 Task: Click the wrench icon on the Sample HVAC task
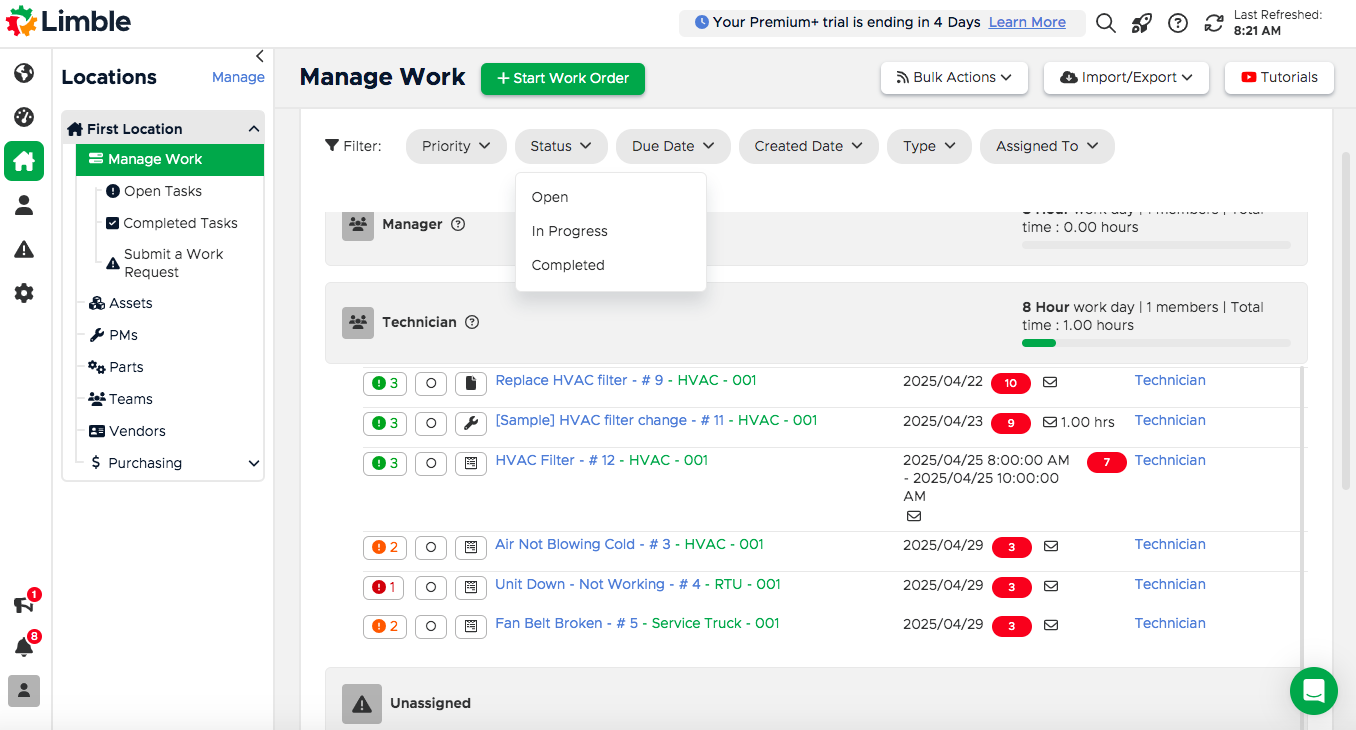(471, 423)
